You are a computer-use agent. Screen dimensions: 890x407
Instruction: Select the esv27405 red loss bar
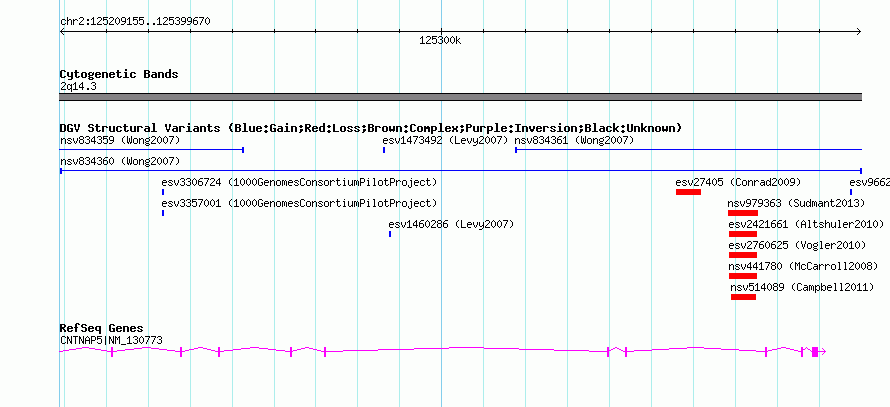pos(689,192)
